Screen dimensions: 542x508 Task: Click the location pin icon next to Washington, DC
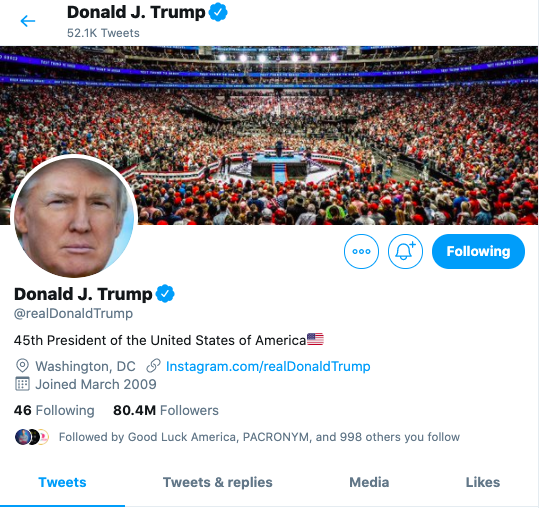(x=22, y=366)
